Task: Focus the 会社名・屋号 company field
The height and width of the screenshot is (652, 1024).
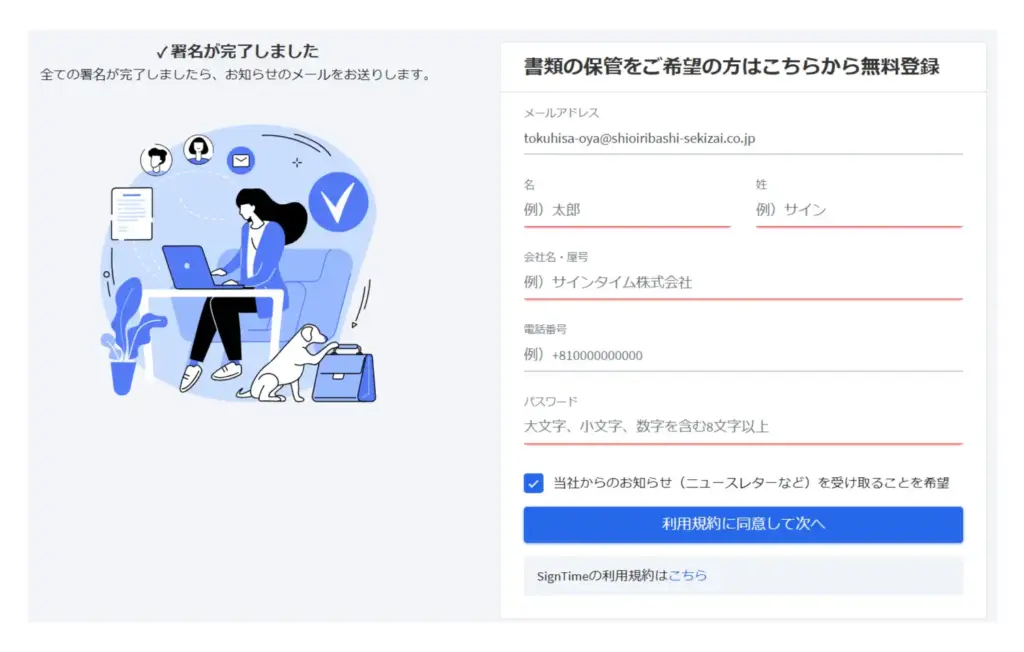Action: coord(743,283)
